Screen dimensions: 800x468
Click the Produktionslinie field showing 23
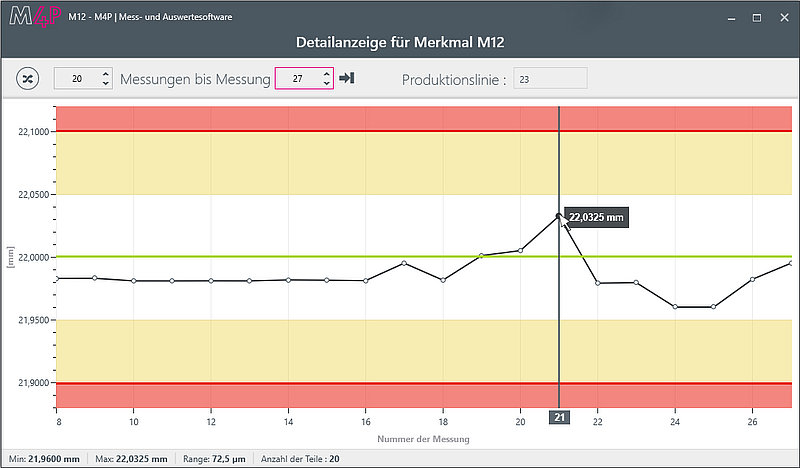click(x=551, y=79)
